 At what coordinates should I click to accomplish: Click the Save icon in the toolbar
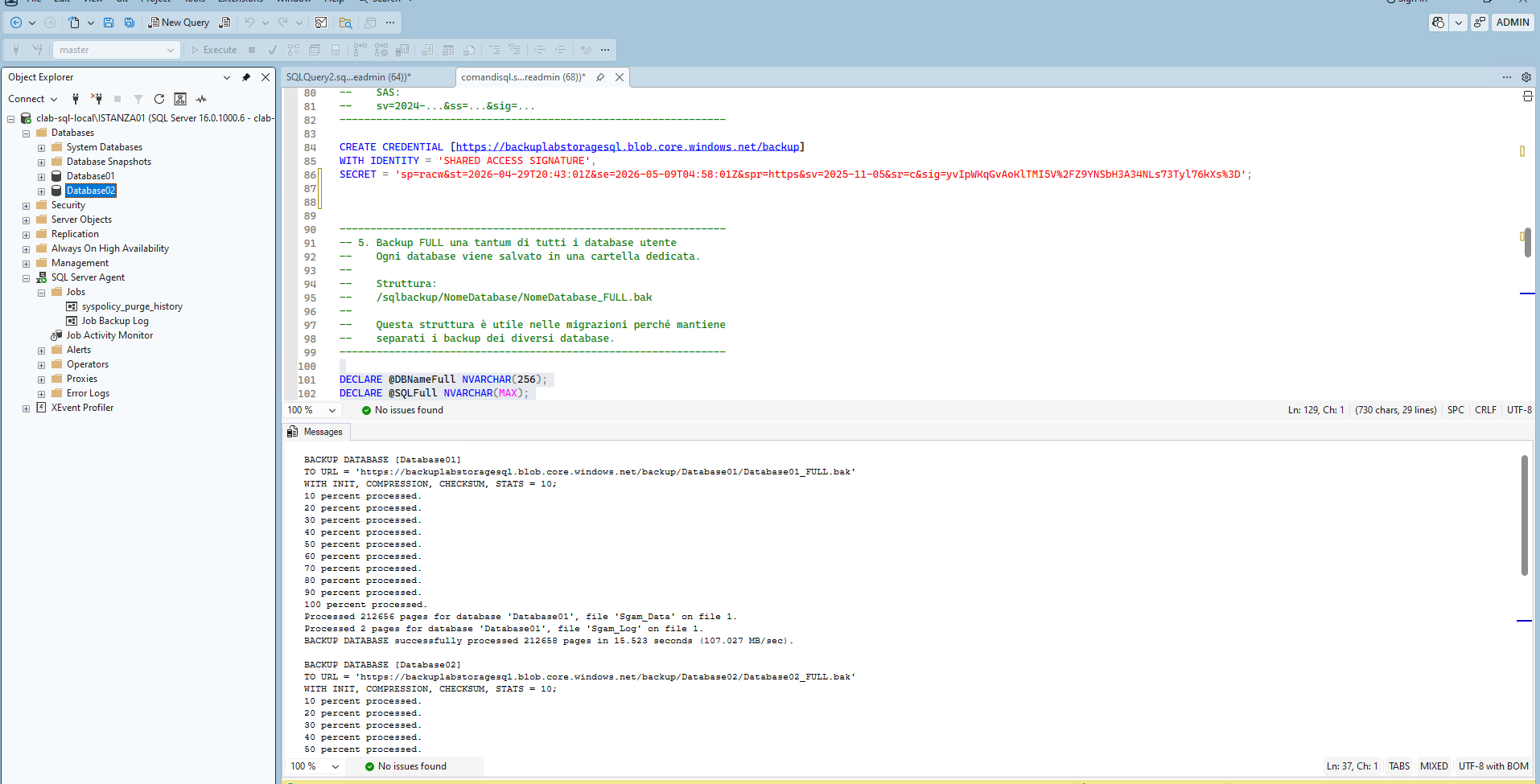pyautogui.click(x=109, y=23)
